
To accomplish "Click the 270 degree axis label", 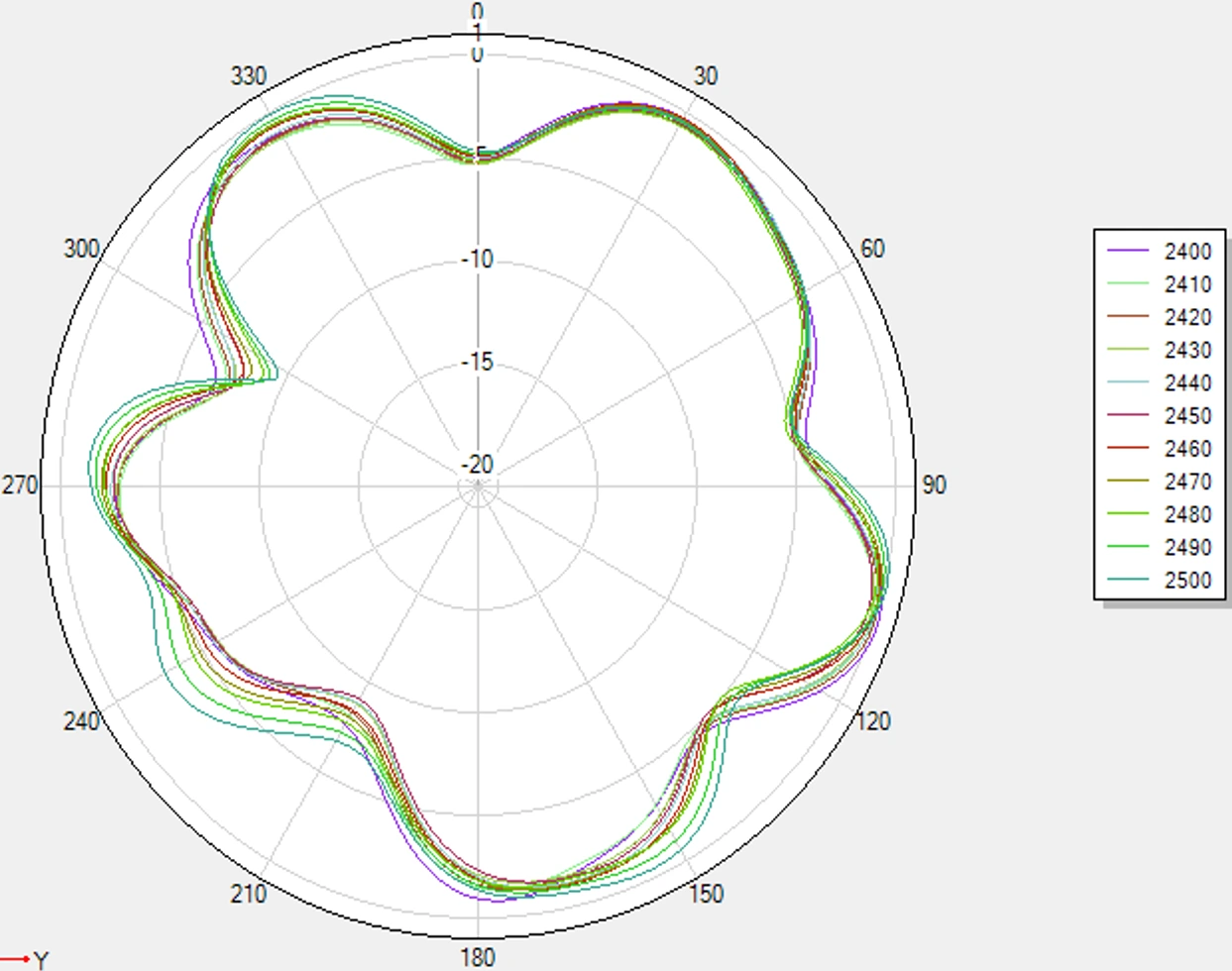I will coord(20,485).
